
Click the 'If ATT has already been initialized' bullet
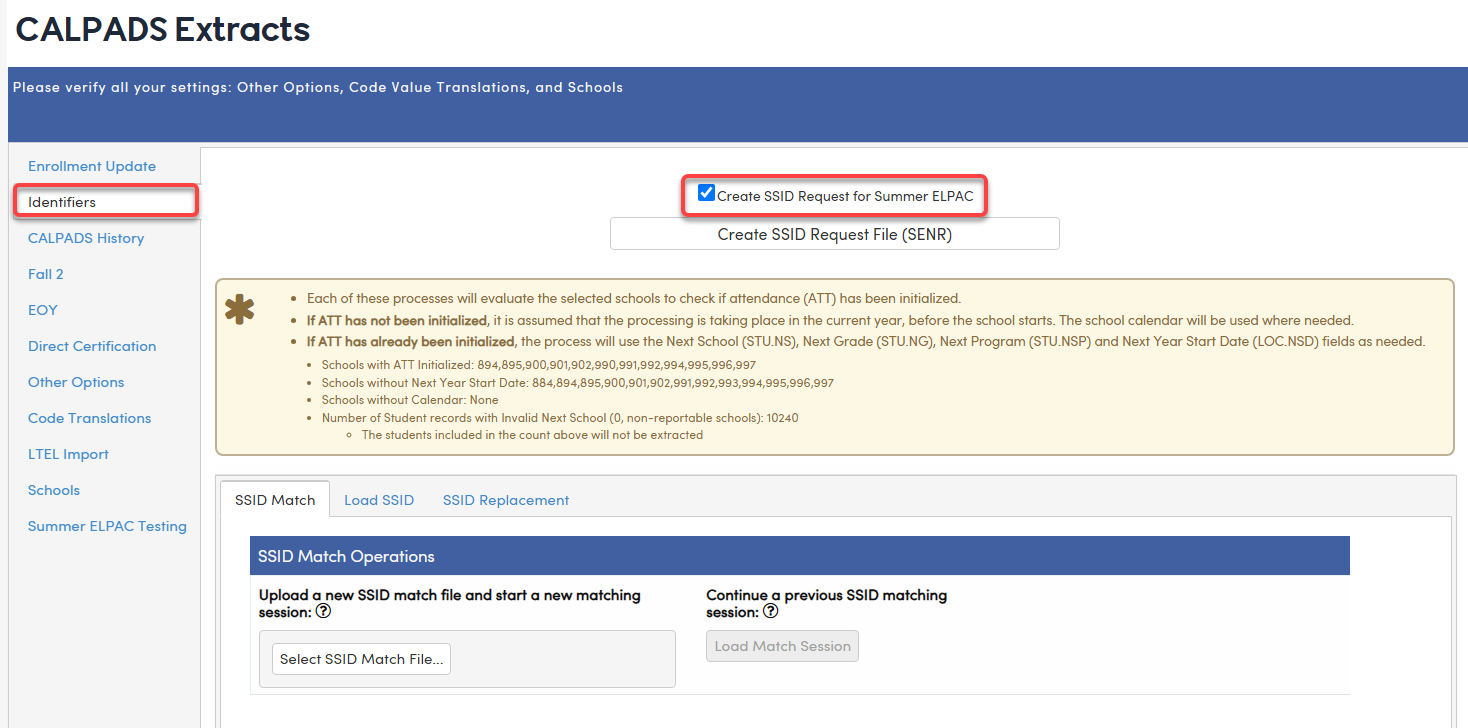point(866,341)
